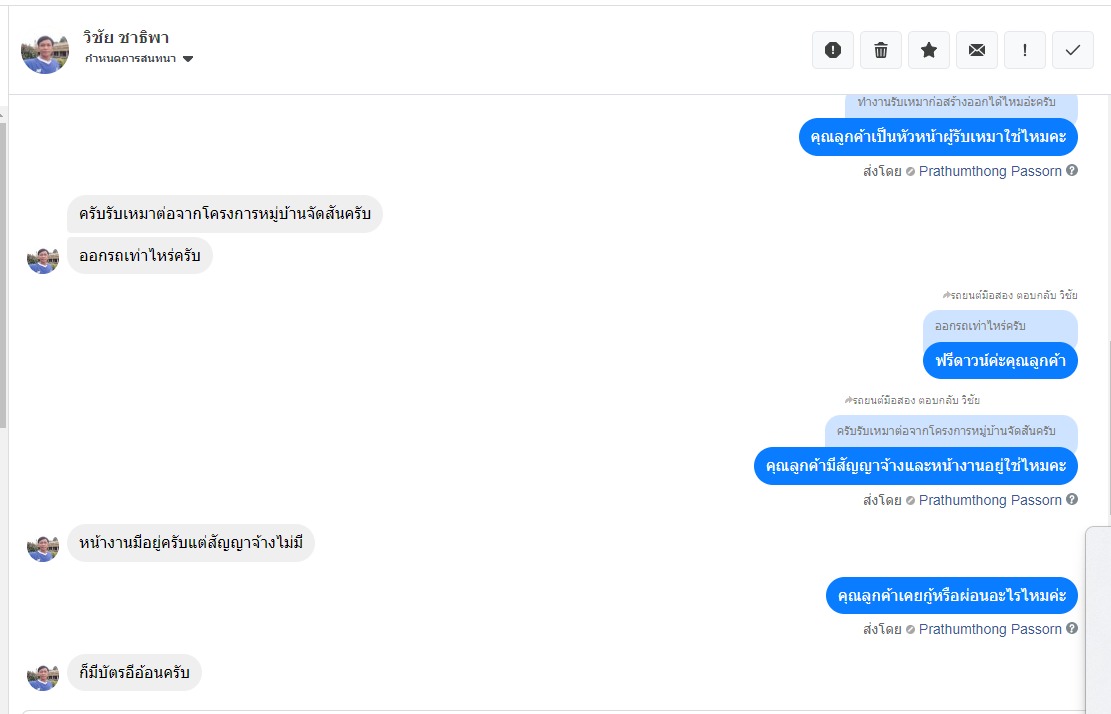
Task: Click the คุณลูกค้าเคยกู้หรือผ่อนอะไรไหมค่ะ message bubble
Action: point(952,596)
